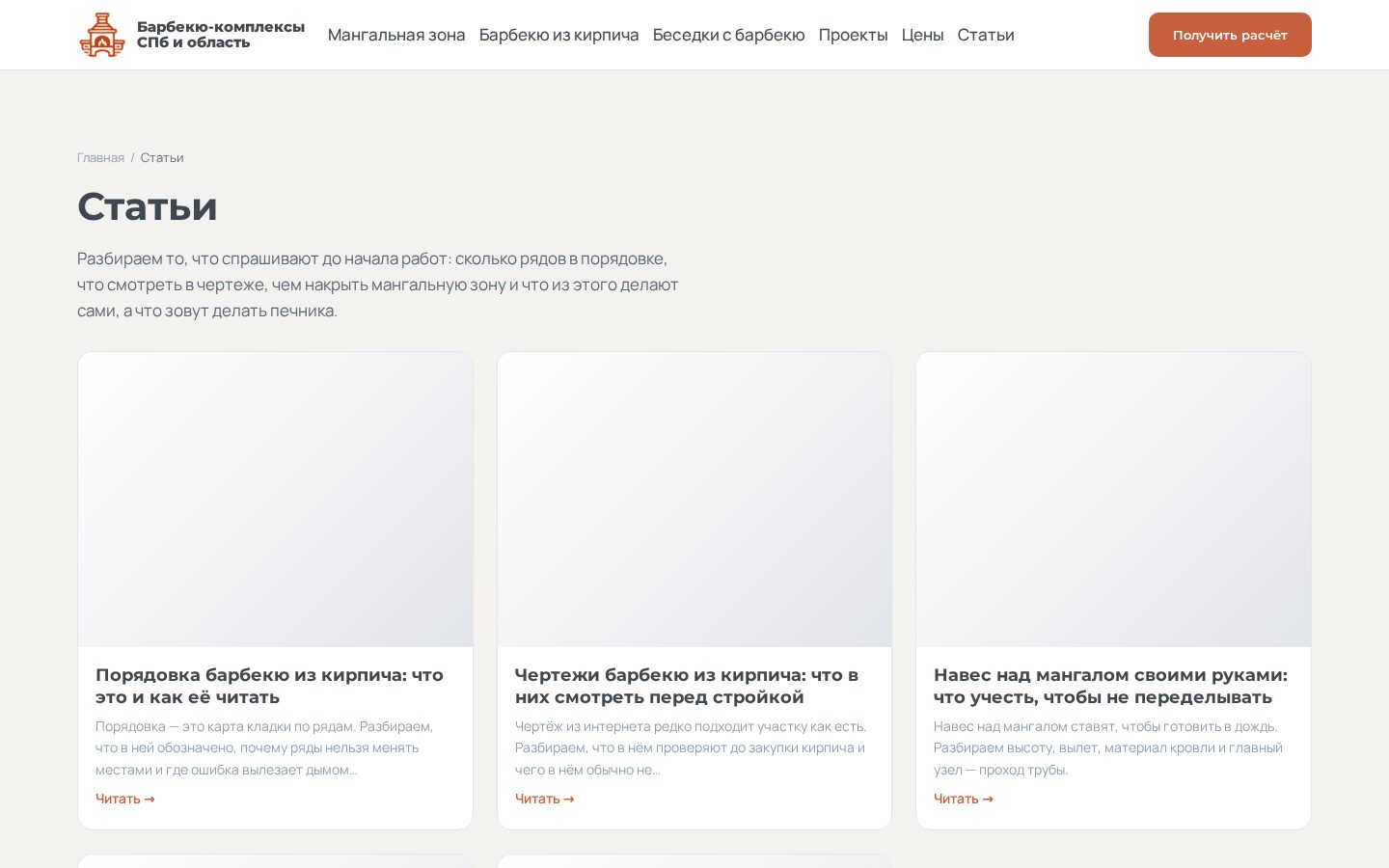1389x868 pixels.
Task: Click the excerpt starting "Навес над мангалом ставят"
Action: coord(1108,747)
